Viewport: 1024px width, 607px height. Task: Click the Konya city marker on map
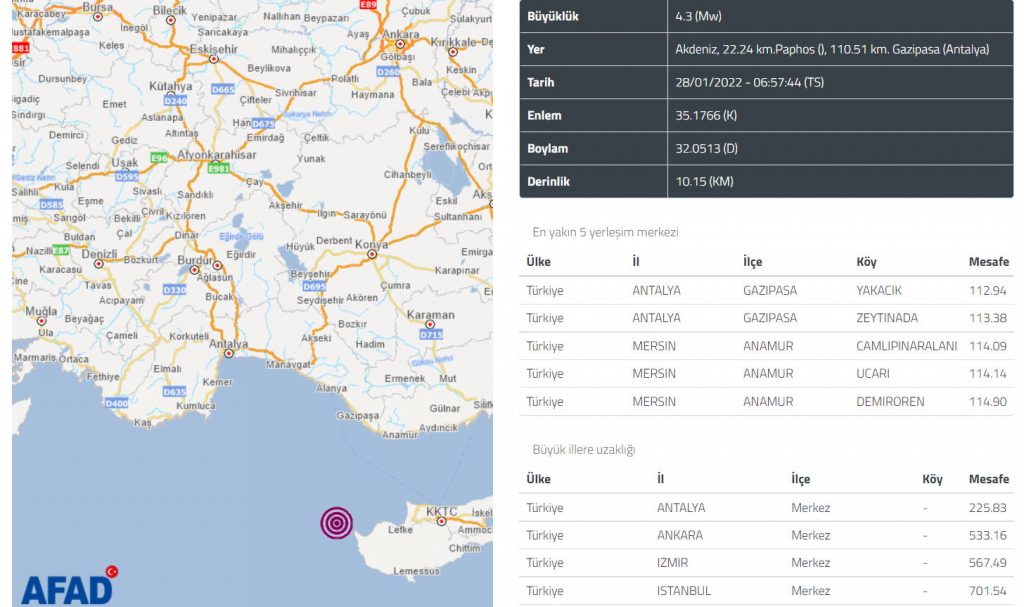(x=372, y=254)
